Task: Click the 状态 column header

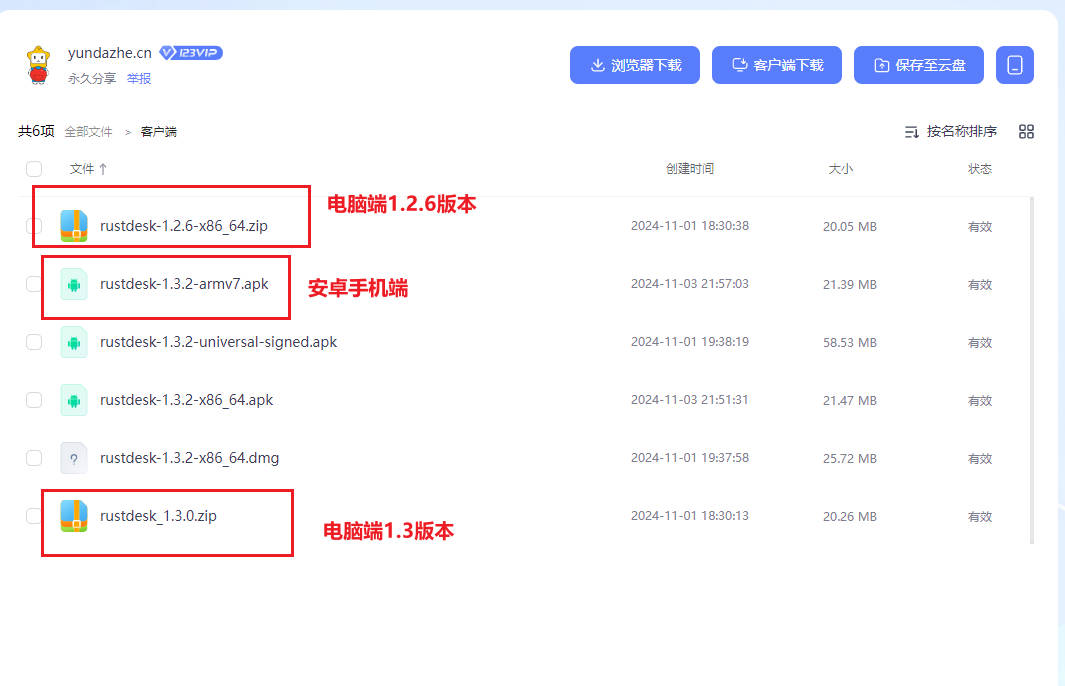Action: (x=979, y=169)
